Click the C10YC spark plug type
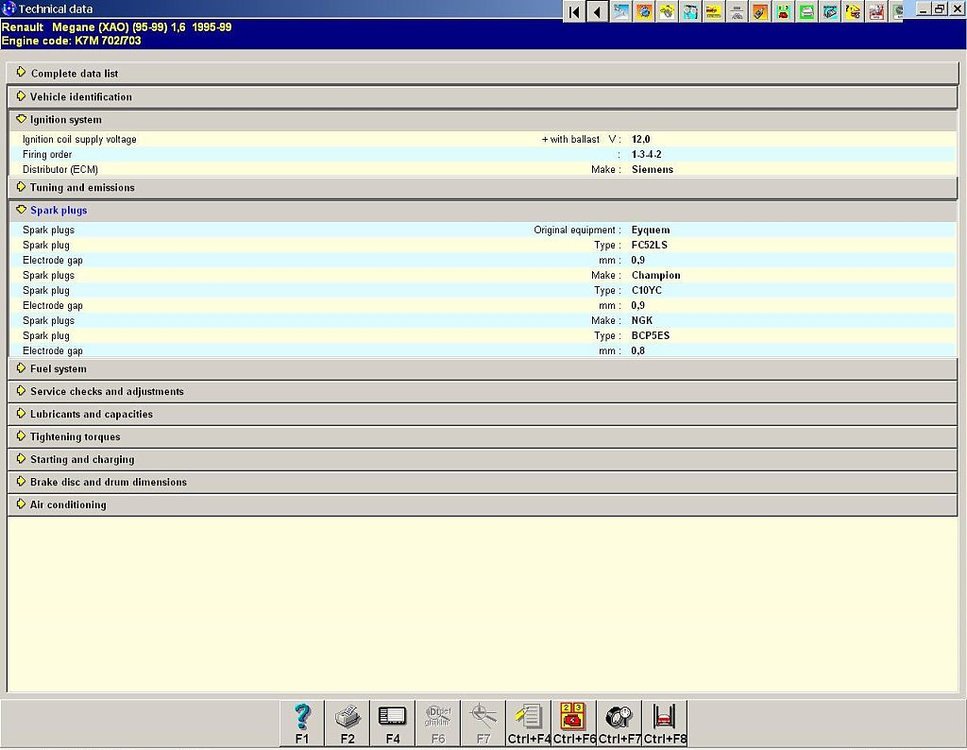 tap(647, 291)
